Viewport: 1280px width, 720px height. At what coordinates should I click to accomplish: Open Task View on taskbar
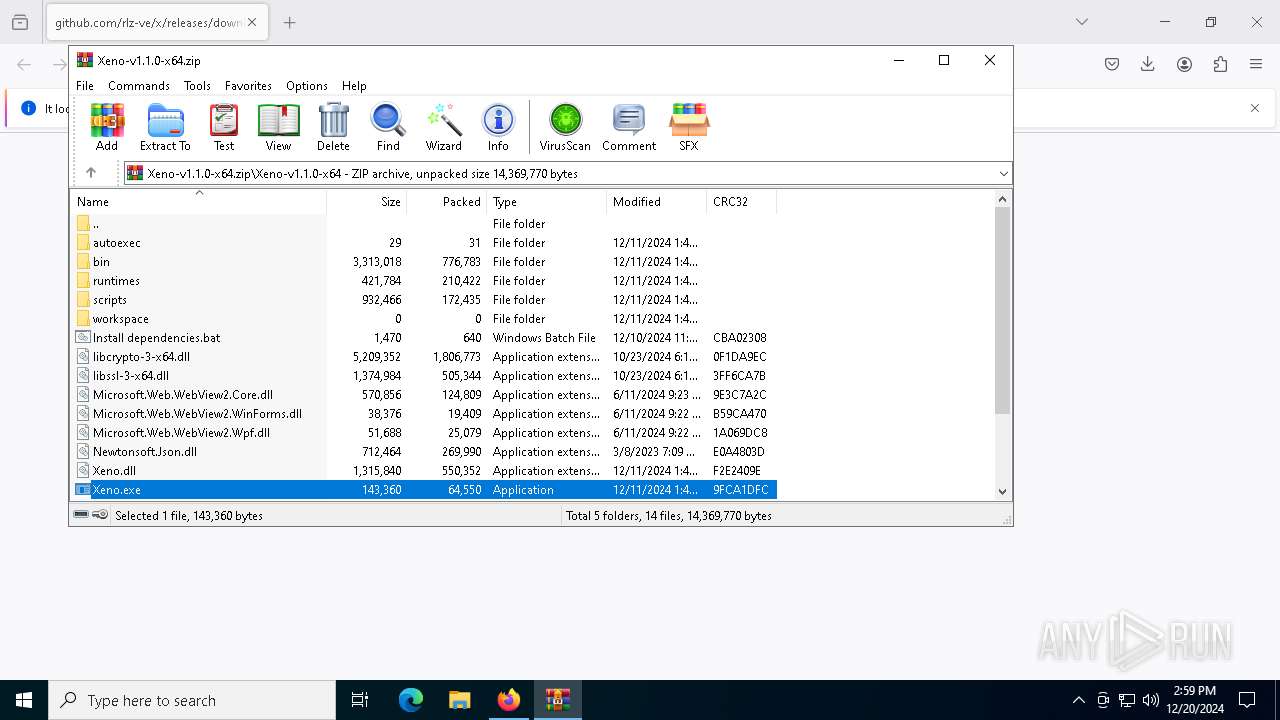pos(360,700)
